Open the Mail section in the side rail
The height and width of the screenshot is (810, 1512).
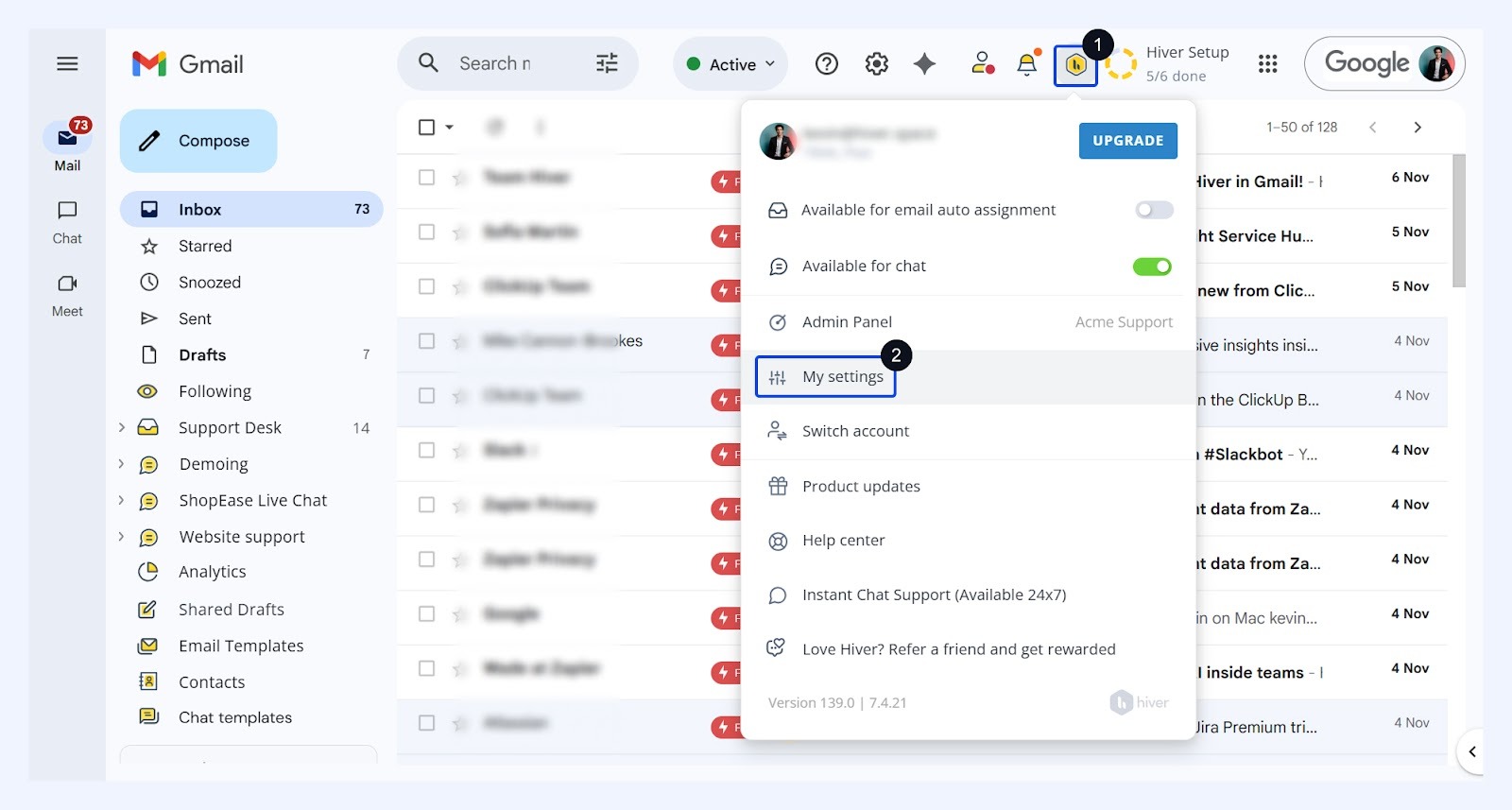(x=67, y=147)
